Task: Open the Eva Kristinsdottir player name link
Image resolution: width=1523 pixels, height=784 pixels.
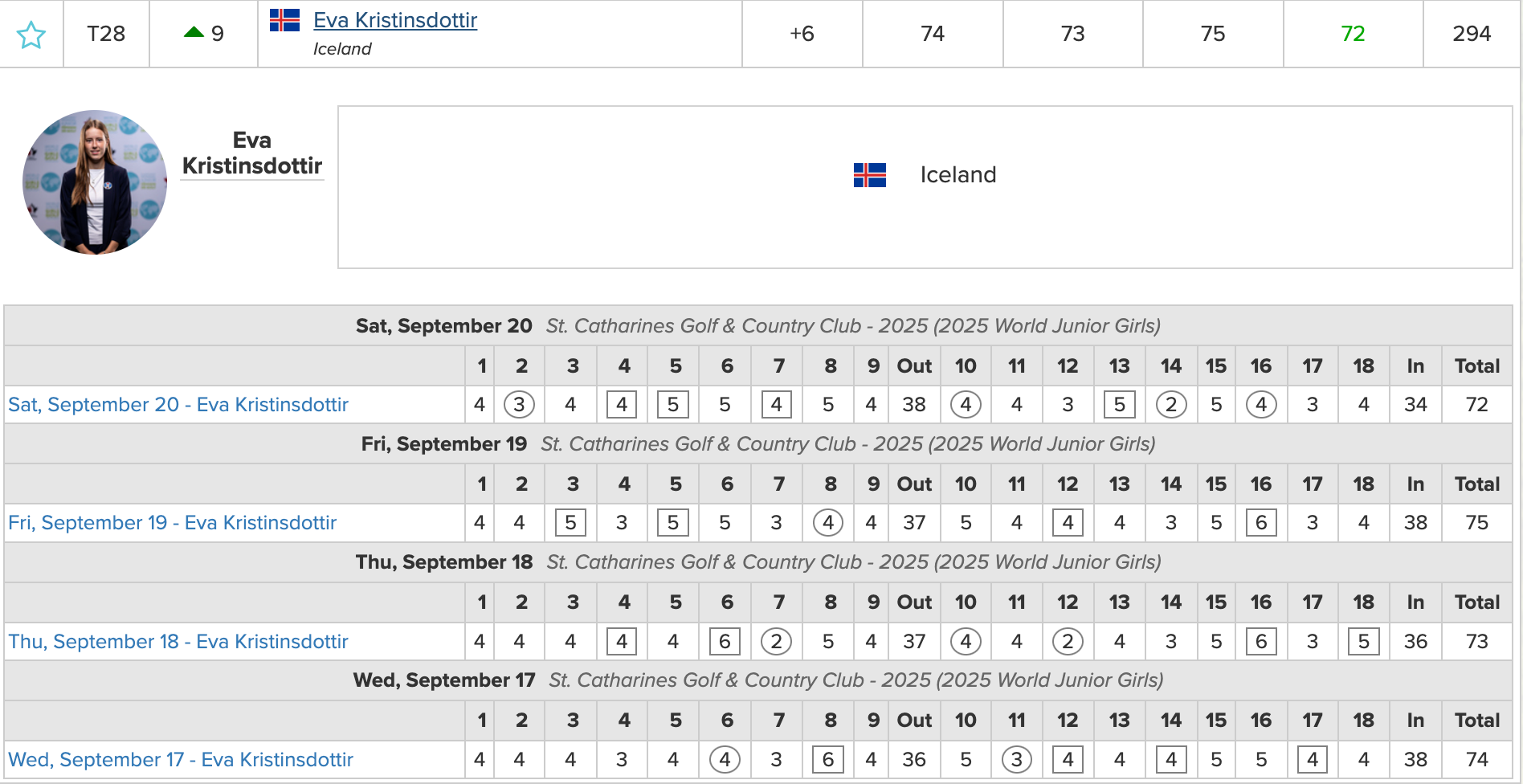Action: pos(395,20)
